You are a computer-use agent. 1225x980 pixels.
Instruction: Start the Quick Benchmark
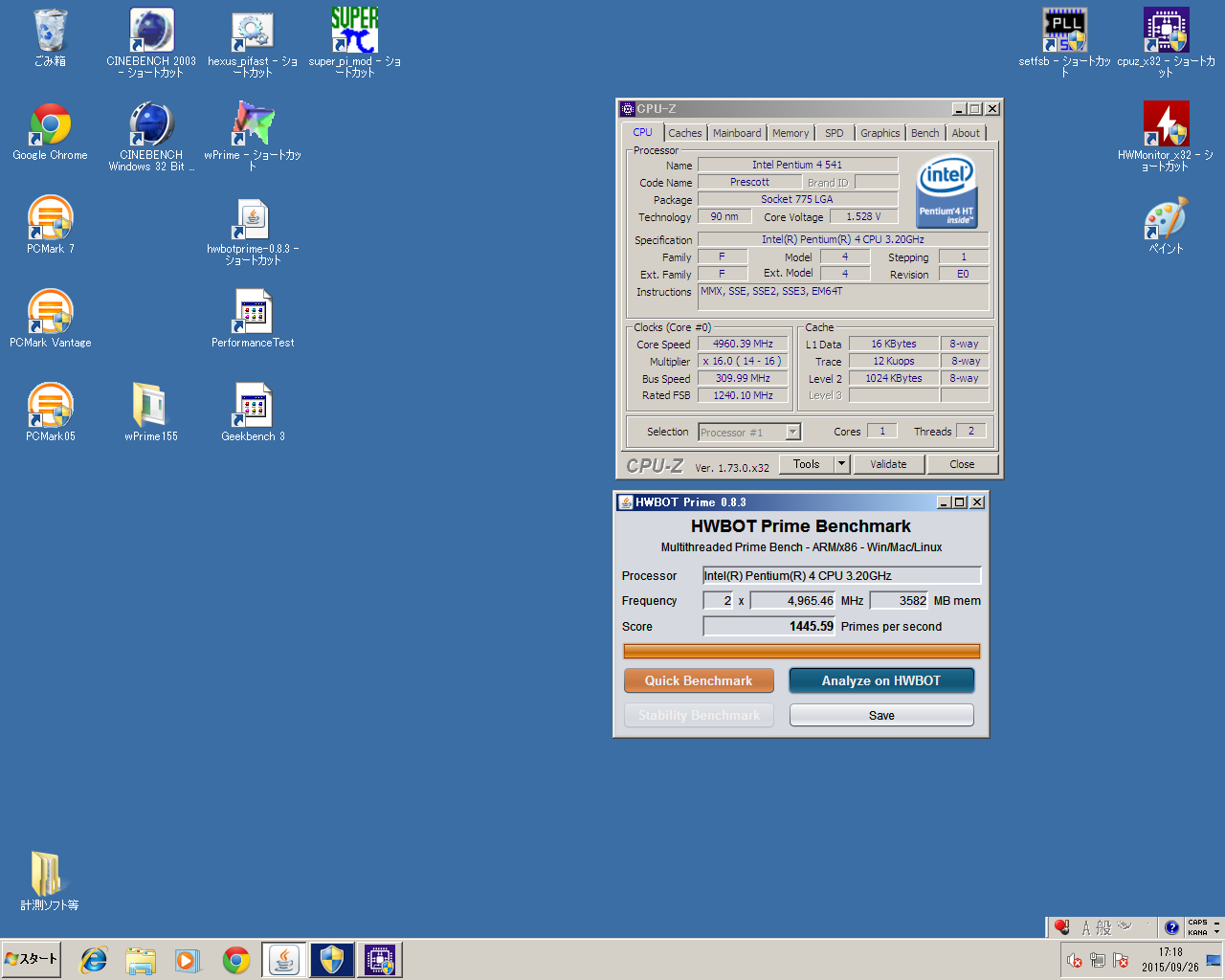pos(699,680)
